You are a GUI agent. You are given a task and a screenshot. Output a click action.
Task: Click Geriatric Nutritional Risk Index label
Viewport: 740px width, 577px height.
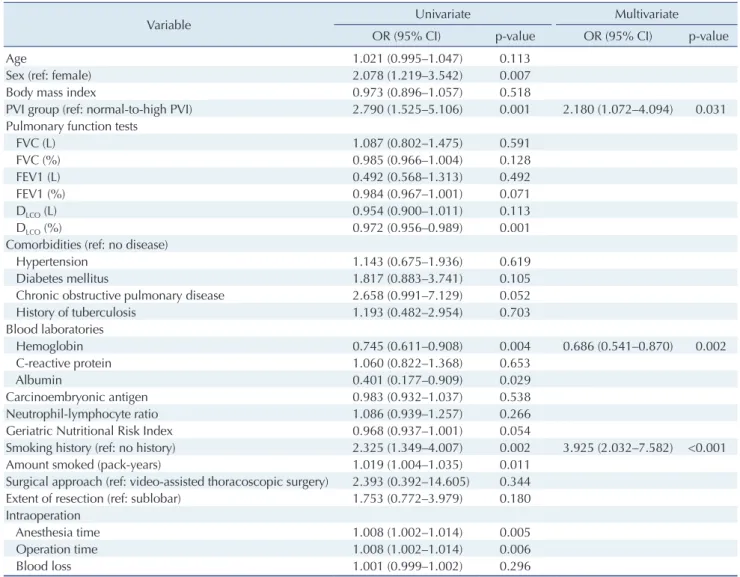point(89,431)
